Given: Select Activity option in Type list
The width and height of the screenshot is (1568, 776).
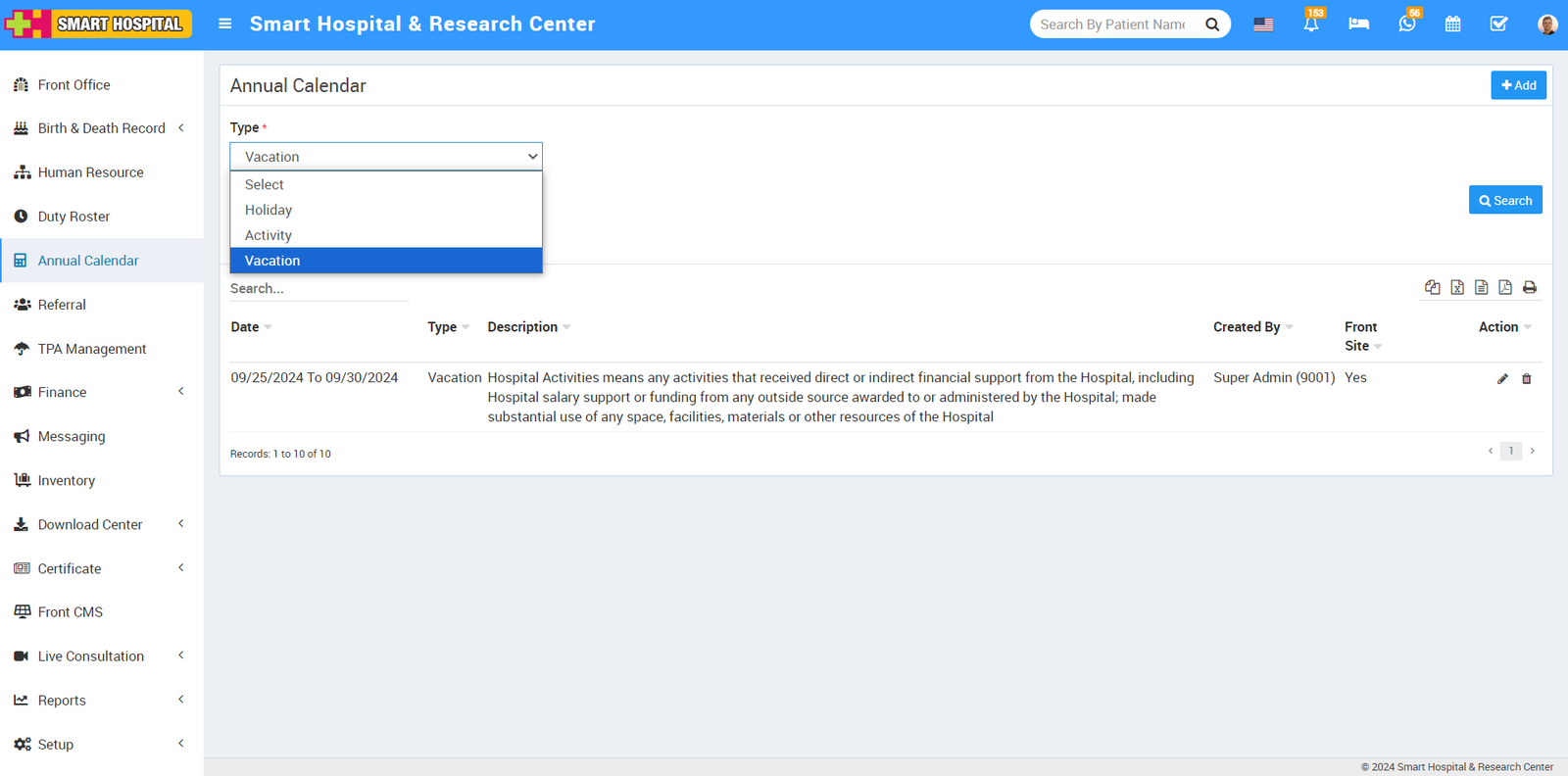Looking at the screenshot, I should click(269, 235).
